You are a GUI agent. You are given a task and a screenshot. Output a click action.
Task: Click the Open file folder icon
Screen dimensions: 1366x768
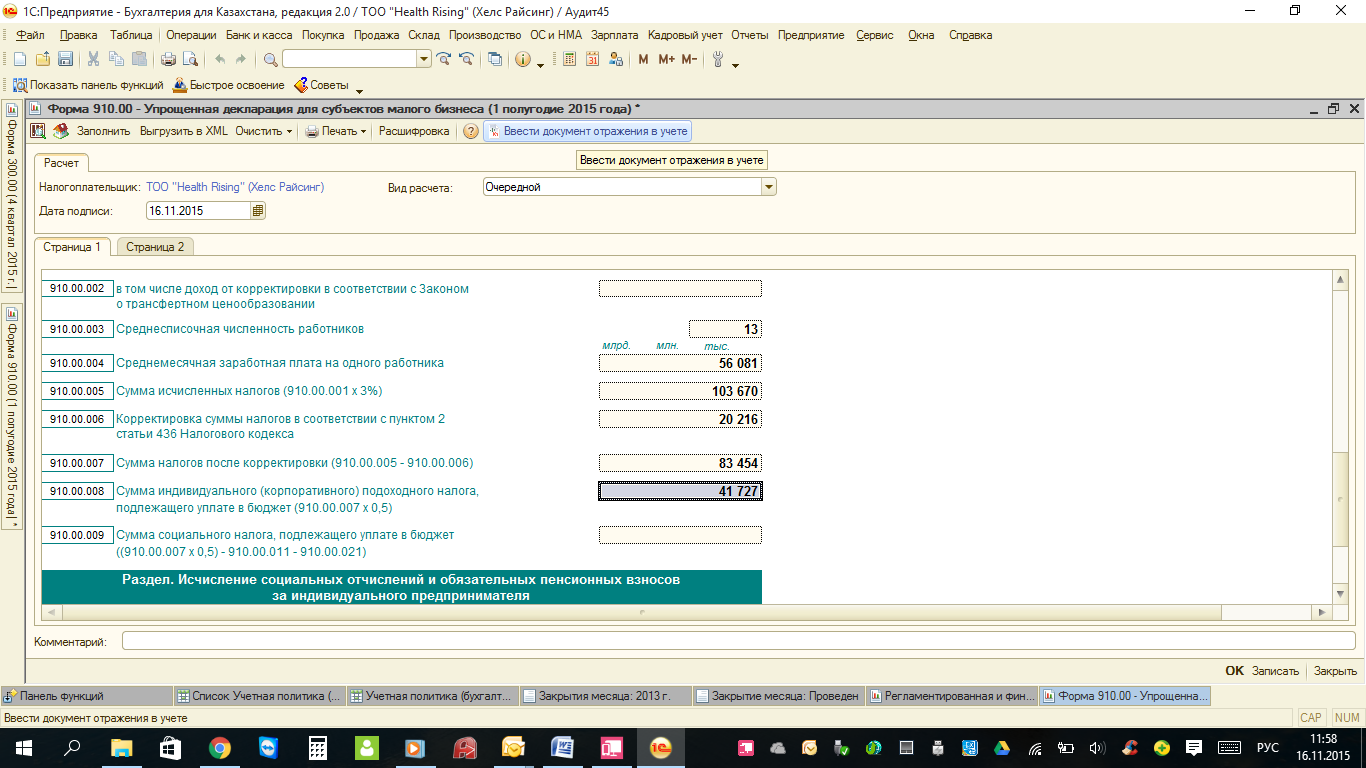(43, 59)
